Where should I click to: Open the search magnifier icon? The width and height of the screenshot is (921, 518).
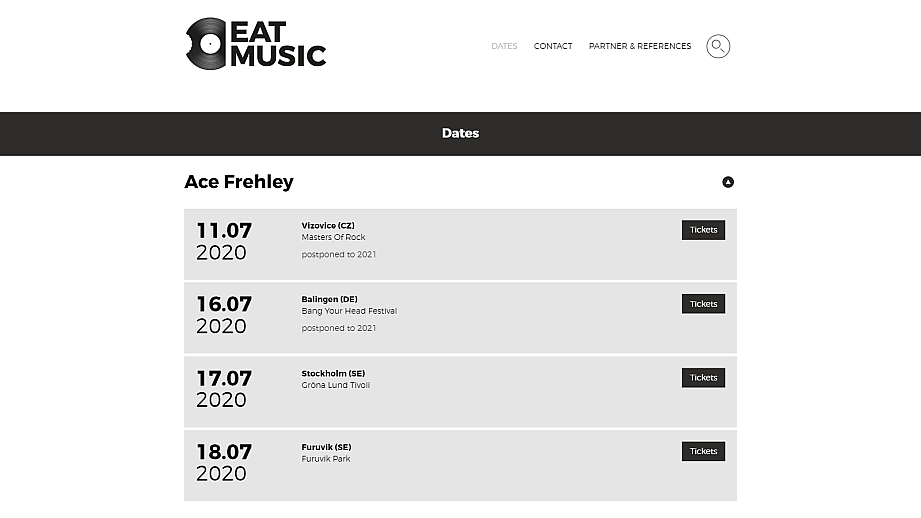click(x=718, y=46)
